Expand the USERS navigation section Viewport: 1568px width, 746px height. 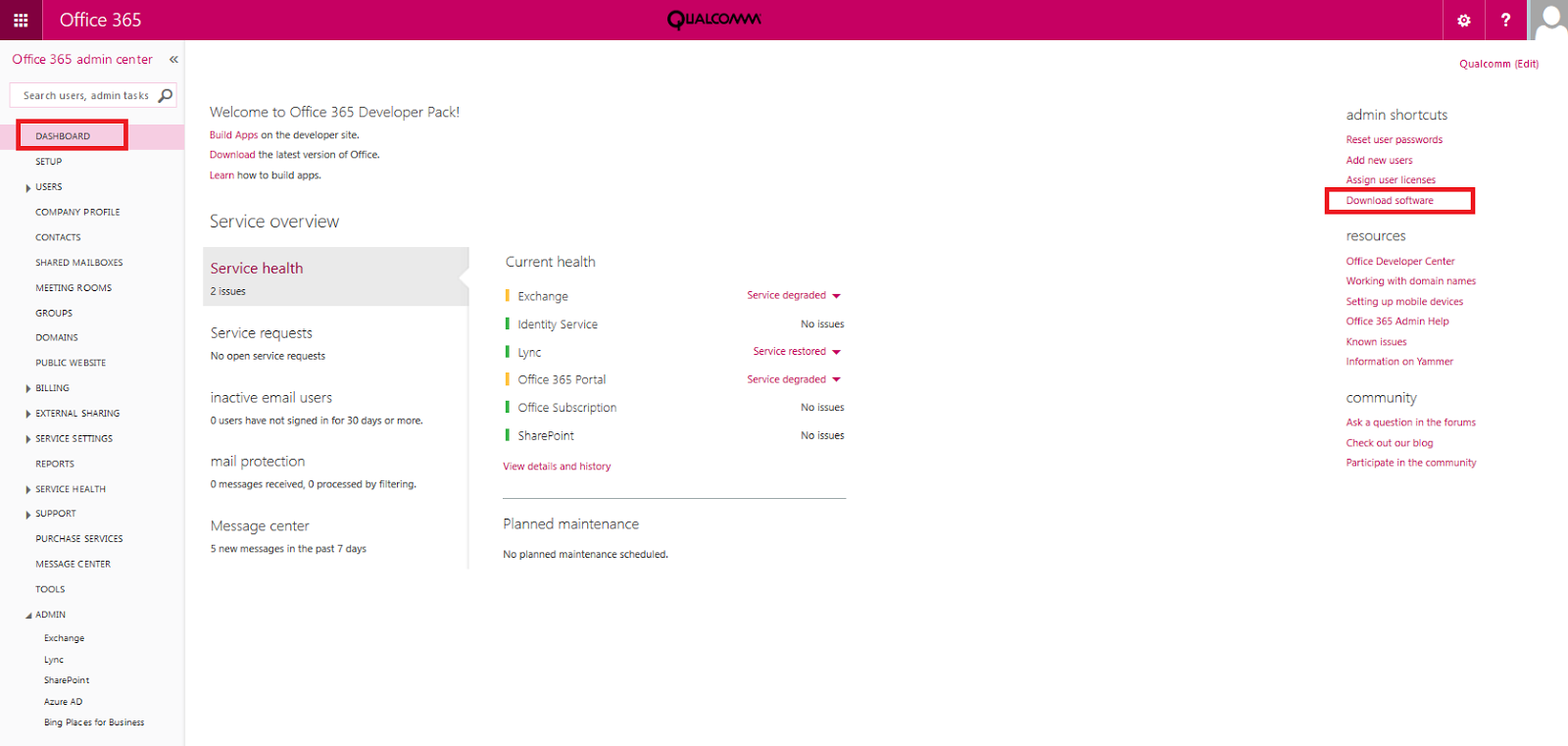pos(28,187)
